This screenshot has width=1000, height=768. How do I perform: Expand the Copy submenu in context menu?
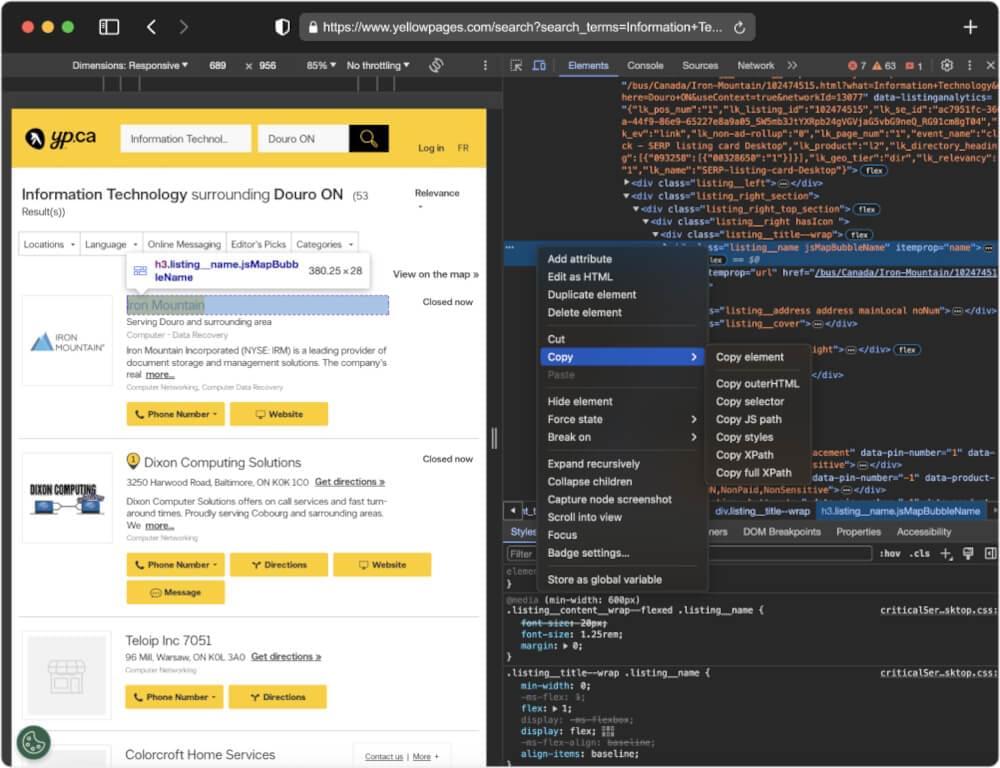(568, 356)
